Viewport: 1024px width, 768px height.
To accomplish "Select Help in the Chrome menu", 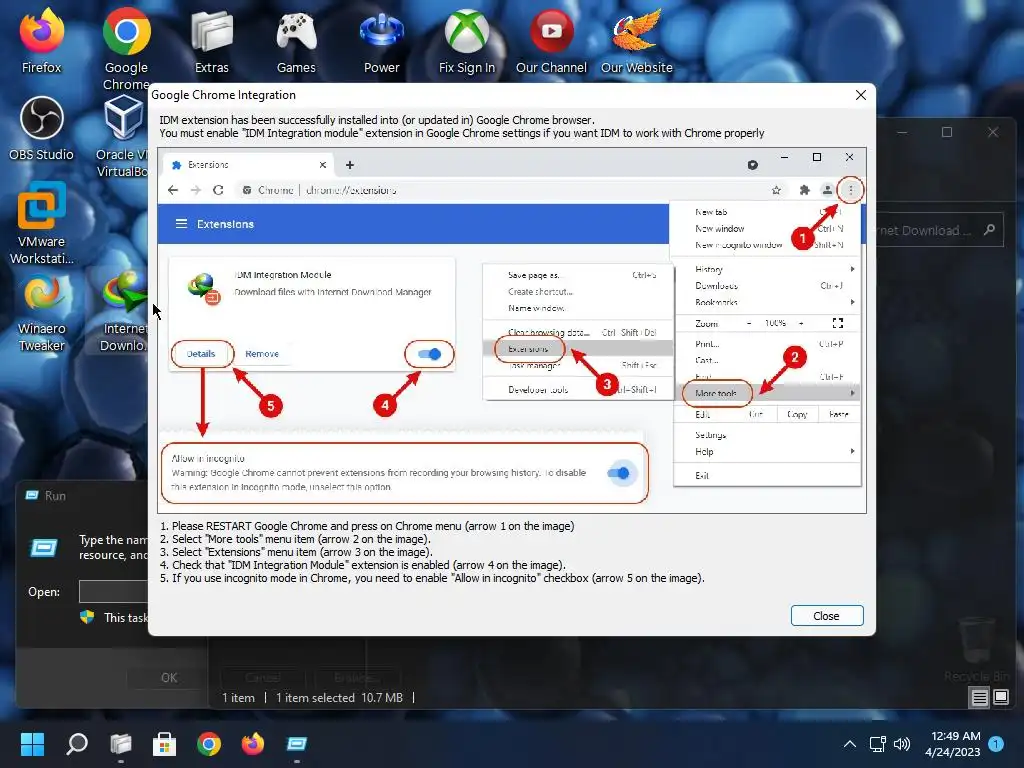I will coord(767,452).
